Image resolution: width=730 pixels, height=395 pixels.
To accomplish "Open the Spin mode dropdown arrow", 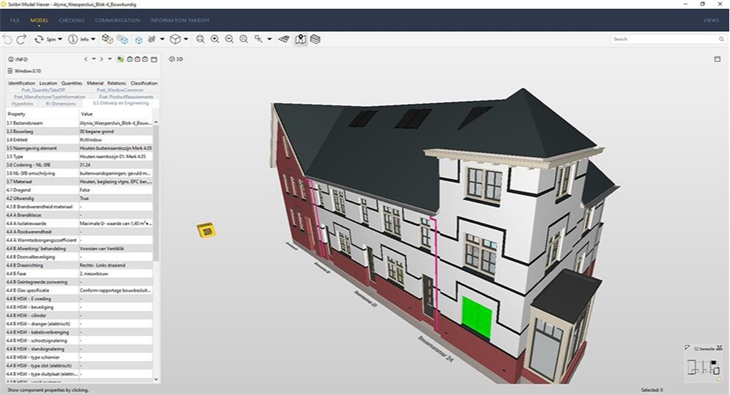I will tap(60, 40).
